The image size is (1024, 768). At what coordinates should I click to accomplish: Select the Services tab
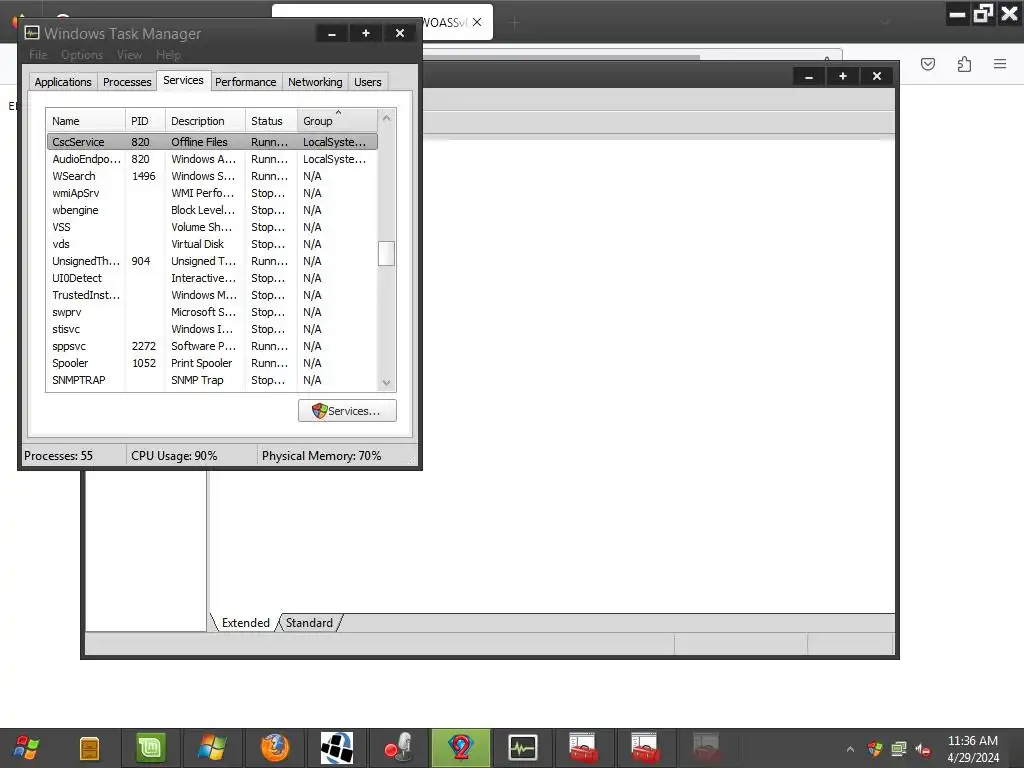click(184, 80)
